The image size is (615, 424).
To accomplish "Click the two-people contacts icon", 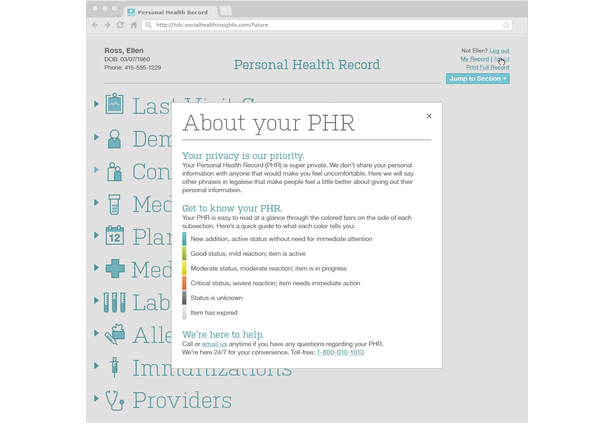I will point(114,171).
